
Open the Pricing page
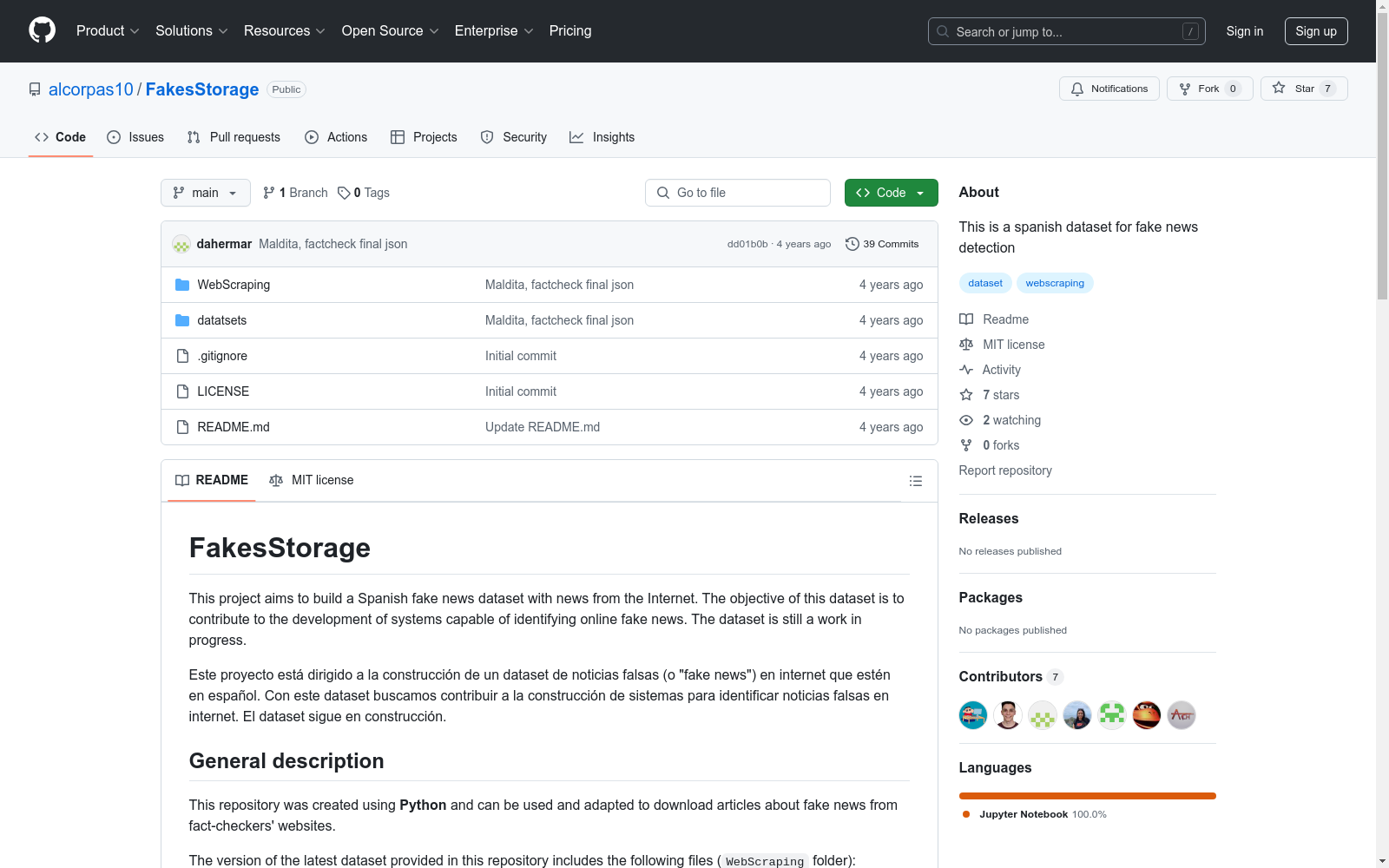tap(570, 31)
